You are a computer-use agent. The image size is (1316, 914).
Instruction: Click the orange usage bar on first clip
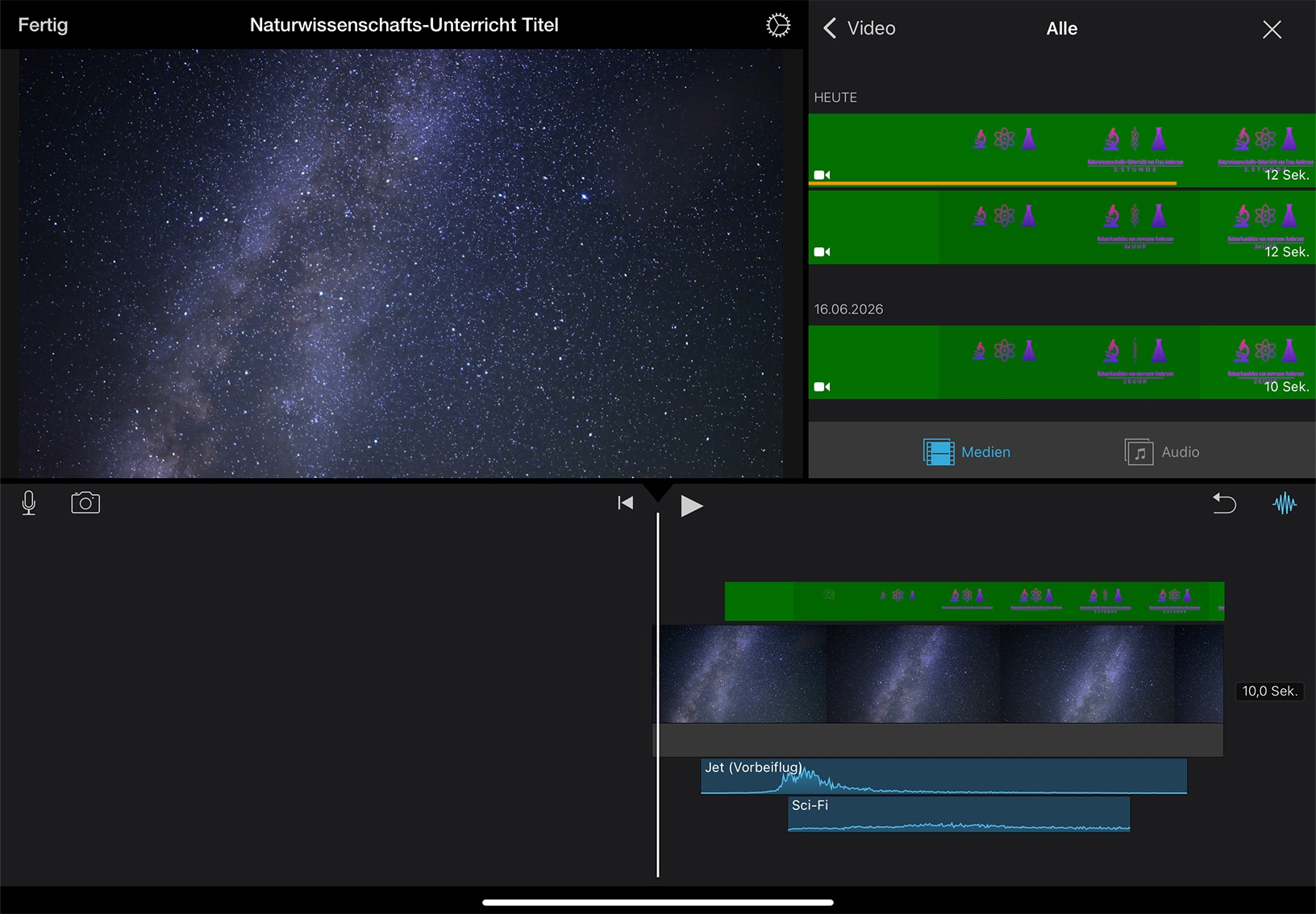pyautogui.click(x=993, y=184)
